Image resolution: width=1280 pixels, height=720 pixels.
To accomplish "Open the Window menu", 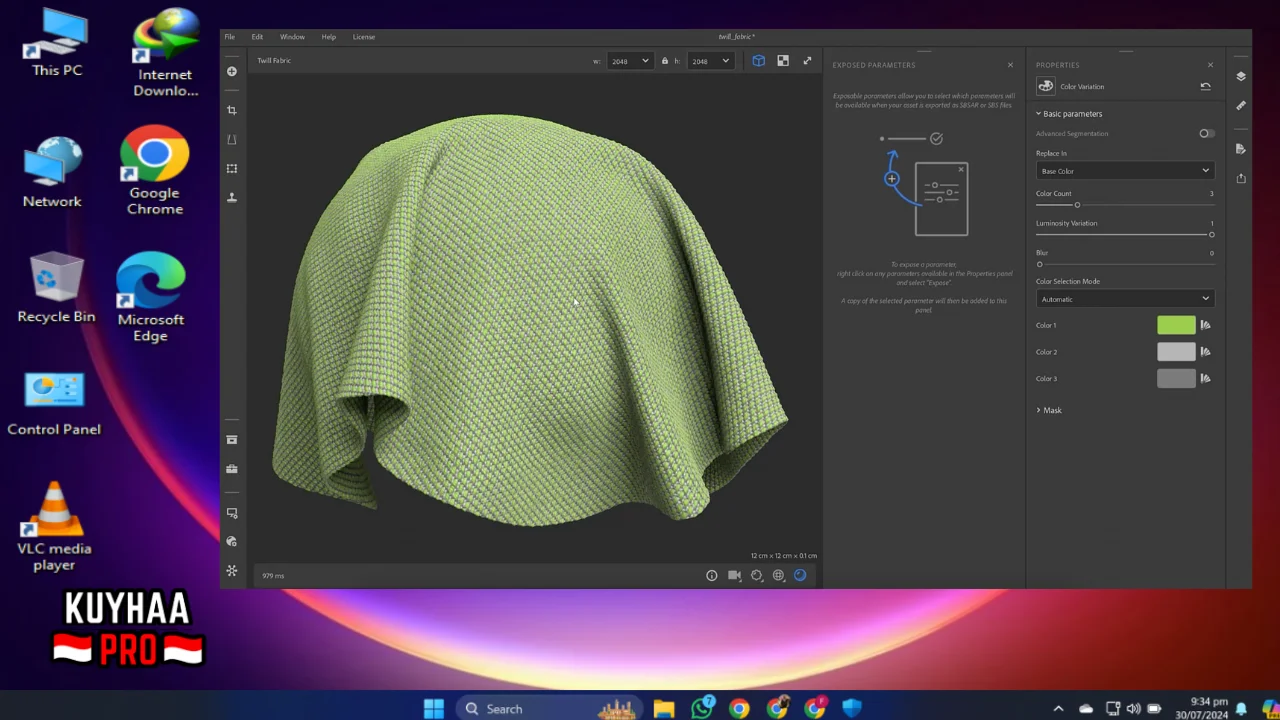I will pyautogui.click(x=292, y=37).
